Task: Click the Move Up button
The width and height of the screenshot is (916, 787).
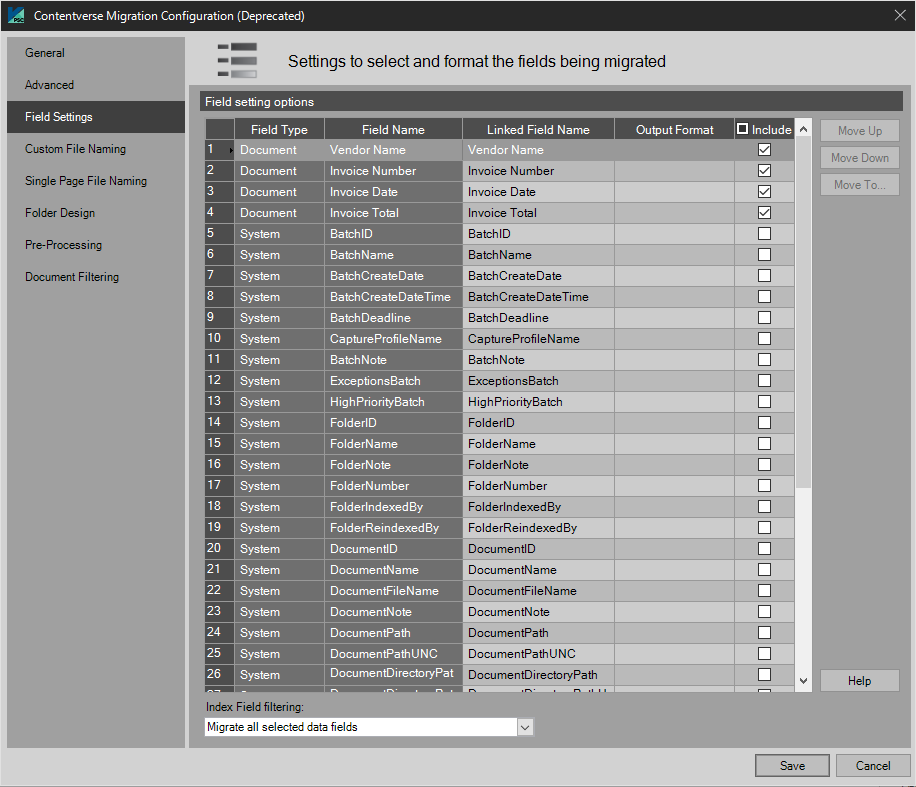Action: point(859,131)
